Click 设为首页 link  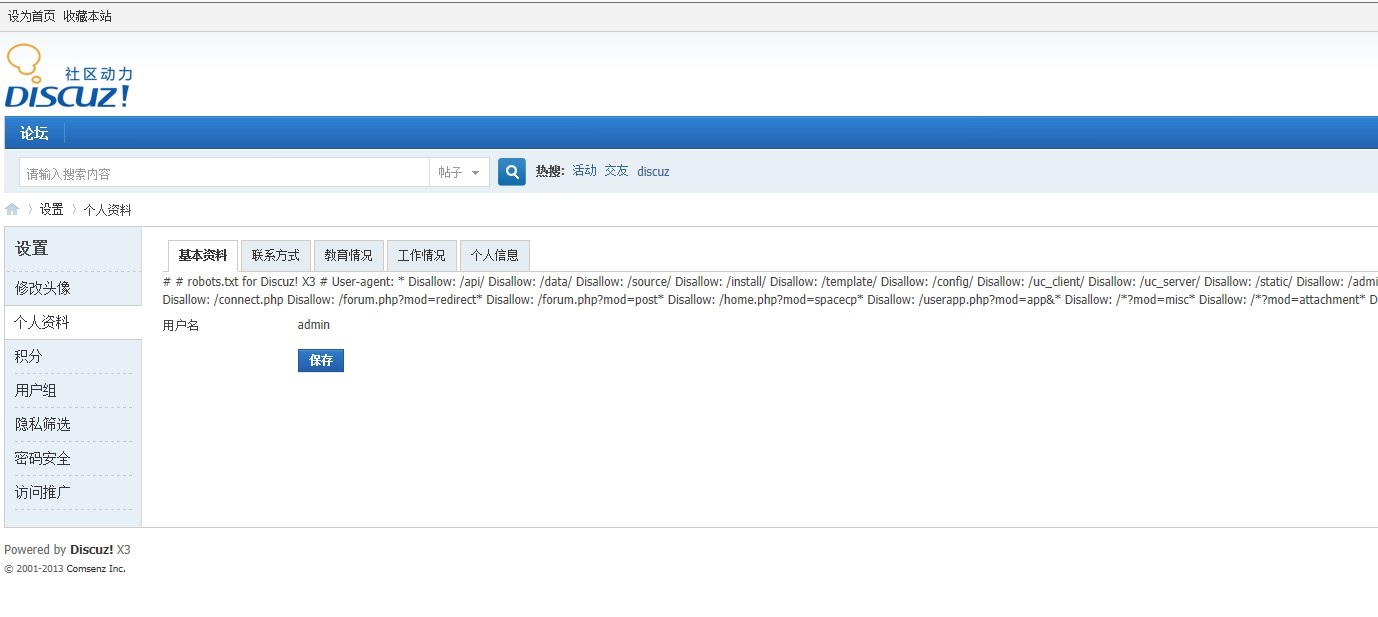32,16
